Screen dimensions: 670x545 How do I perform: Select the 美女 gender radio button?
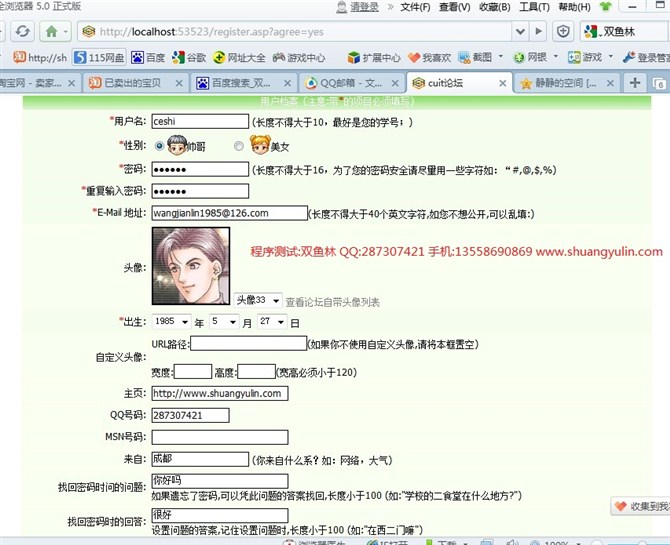[x=239, y=146]
